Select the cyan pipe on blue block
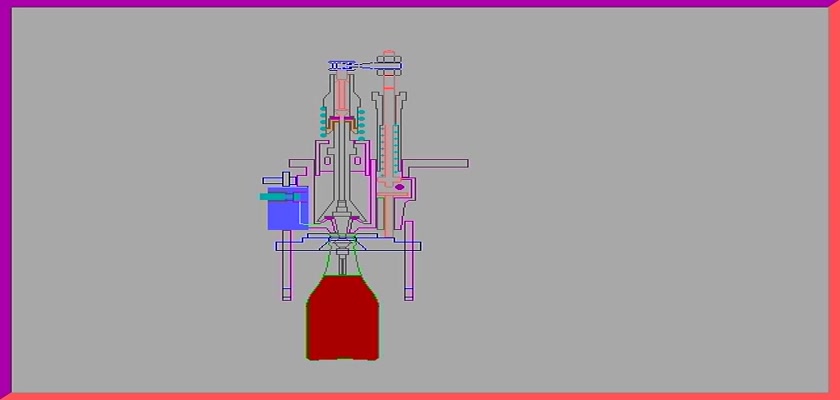 click(x=280, y=197)
